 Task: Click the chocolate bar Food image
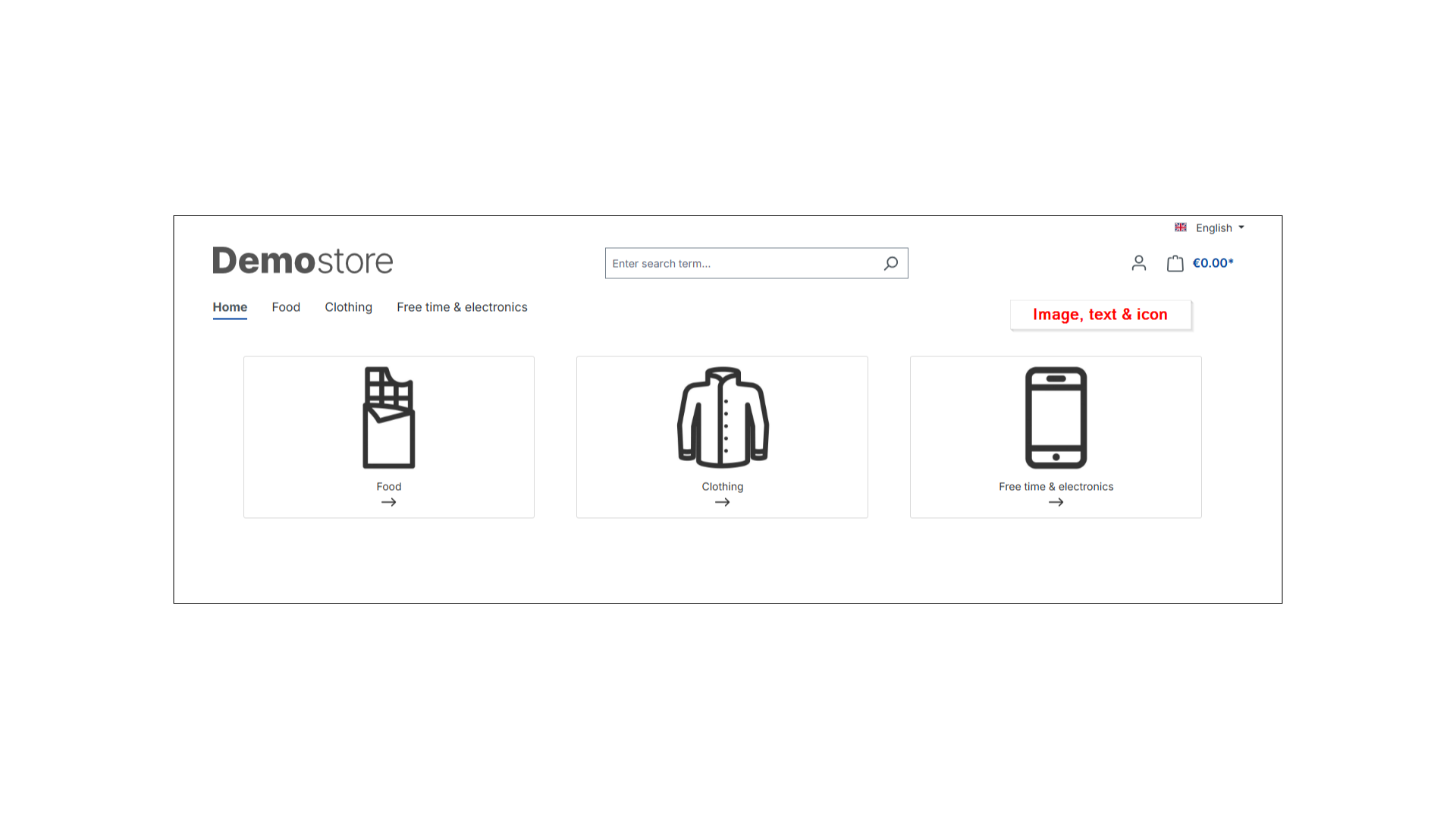click(389, 418)
